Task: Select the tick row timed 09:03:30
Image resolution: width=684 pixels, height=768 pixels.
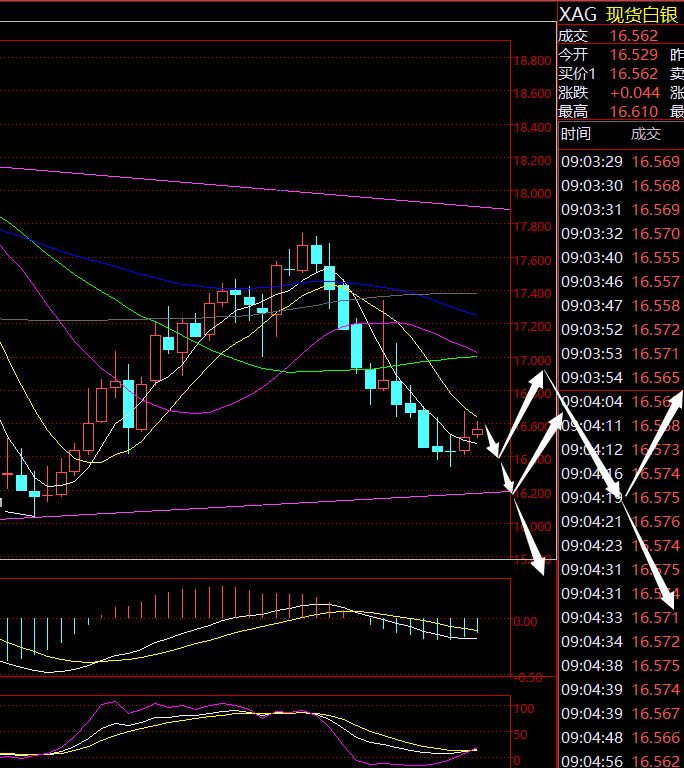Action: pyautogui.click(x=621, y=186)
